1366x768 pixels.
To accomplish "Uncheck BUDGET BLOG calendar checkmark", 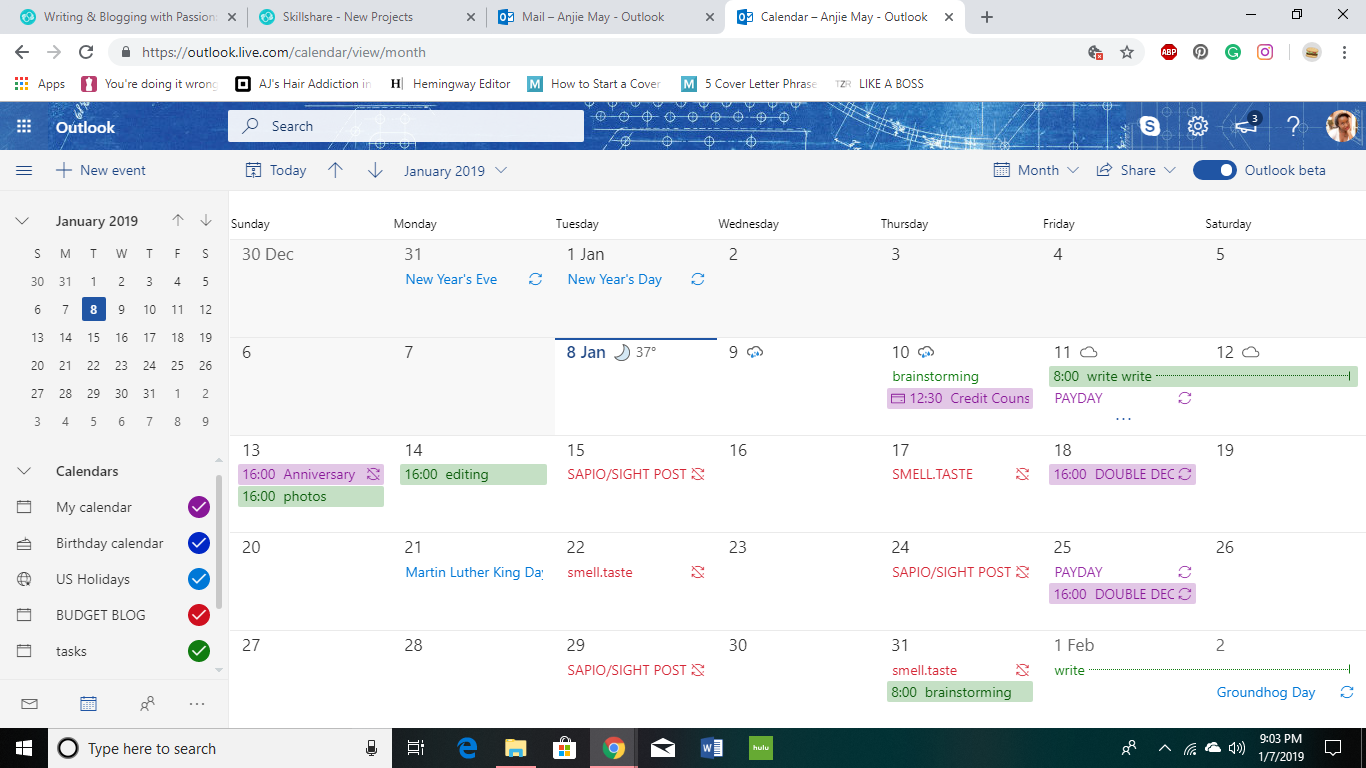I will (199, 615).
